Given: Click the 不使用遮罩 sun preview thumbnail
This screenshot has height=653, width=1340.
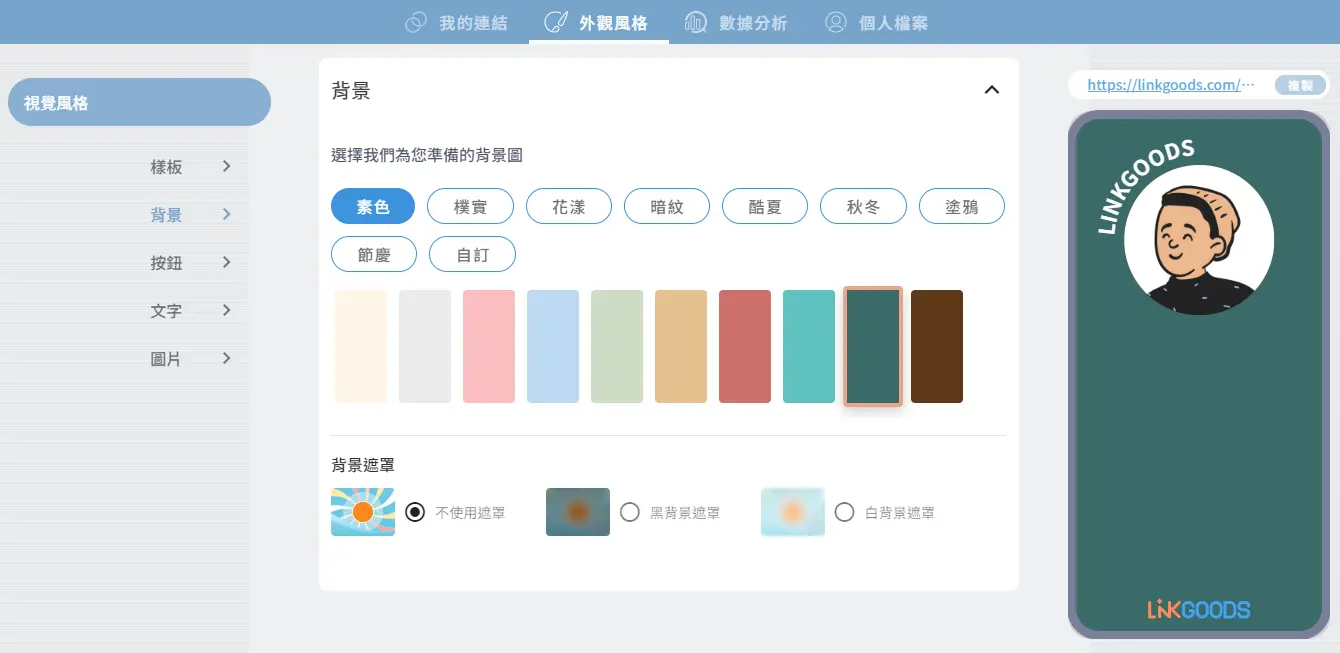Looking at the screenshot, I should click(x=363, y=512).
